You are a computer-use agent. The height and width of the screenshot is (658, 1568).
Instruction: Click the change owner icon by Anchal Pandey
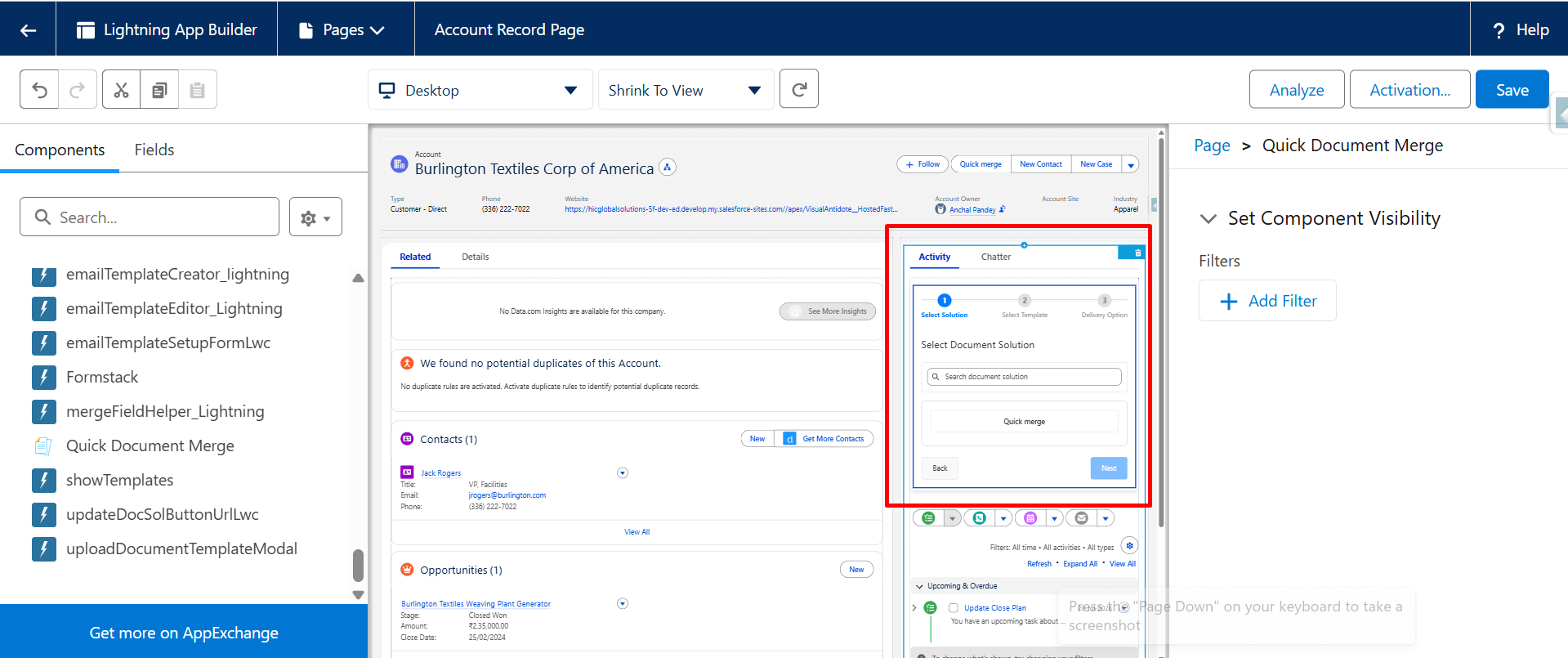1003,209
